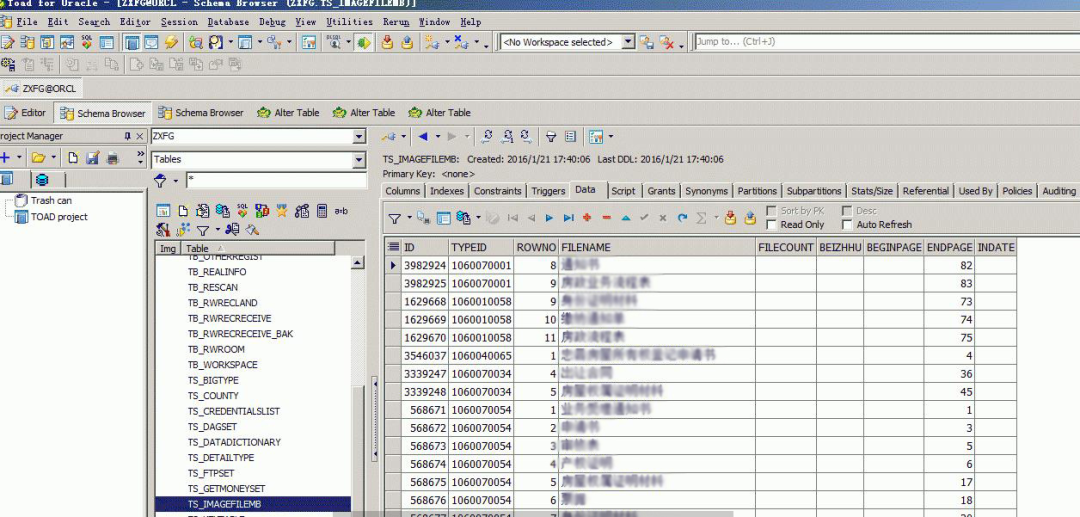The image size is (1080, 517).
Task: Click the red delete record minus icon
Action: click(x=606, y=218)
